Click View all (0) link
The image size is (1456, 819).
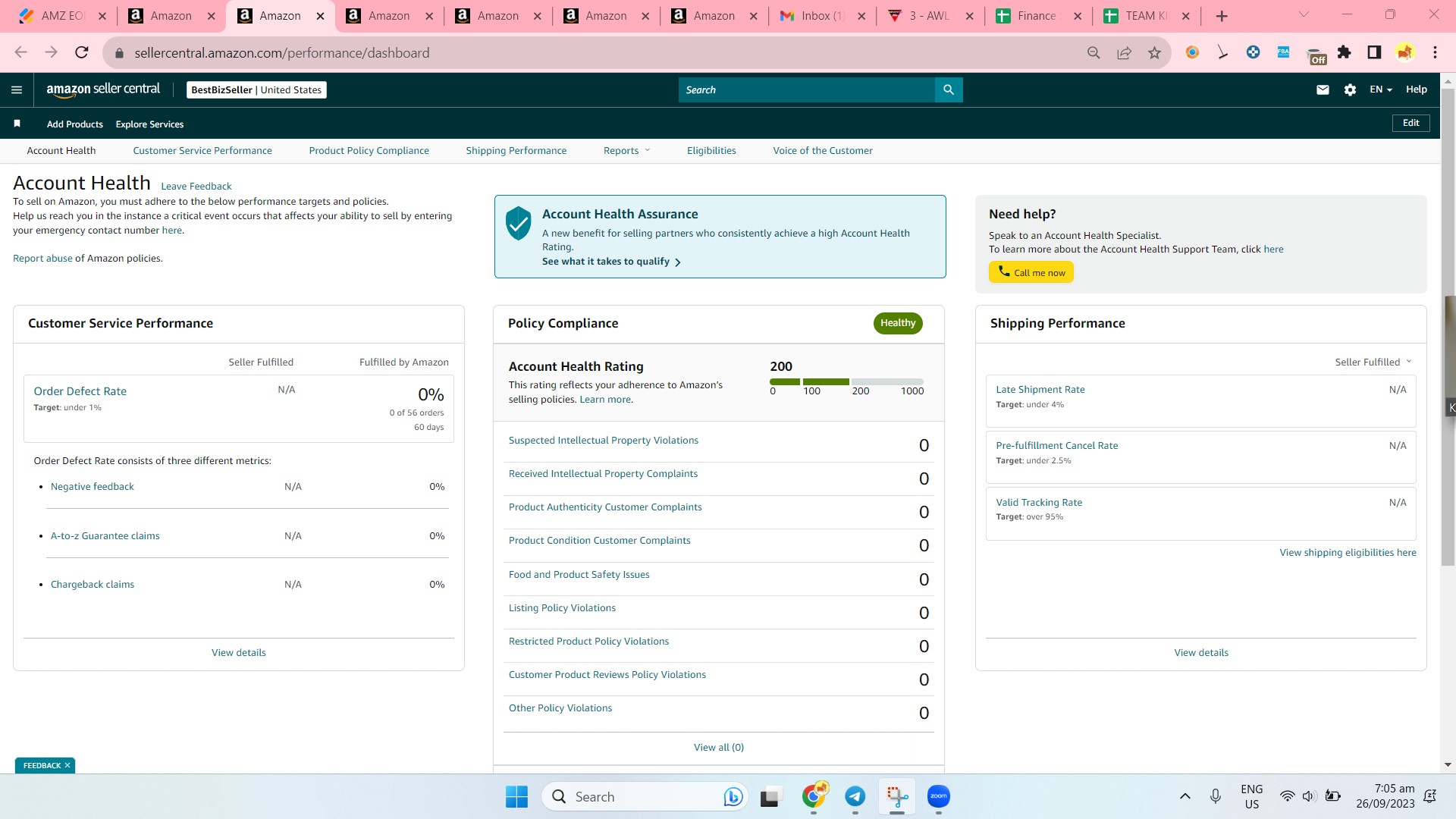(719, 748)
